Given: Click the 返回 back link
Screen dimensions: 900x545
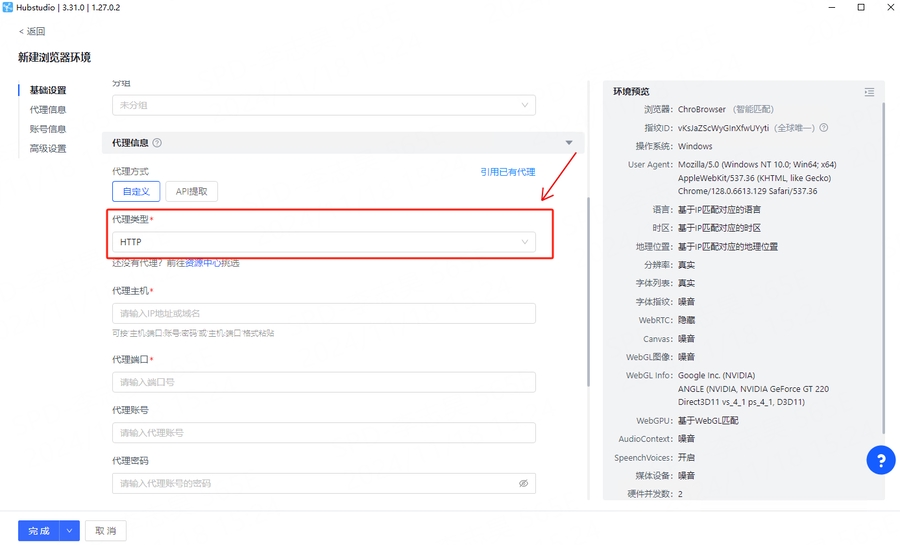Looking at the screenshot, I should 32,32.
